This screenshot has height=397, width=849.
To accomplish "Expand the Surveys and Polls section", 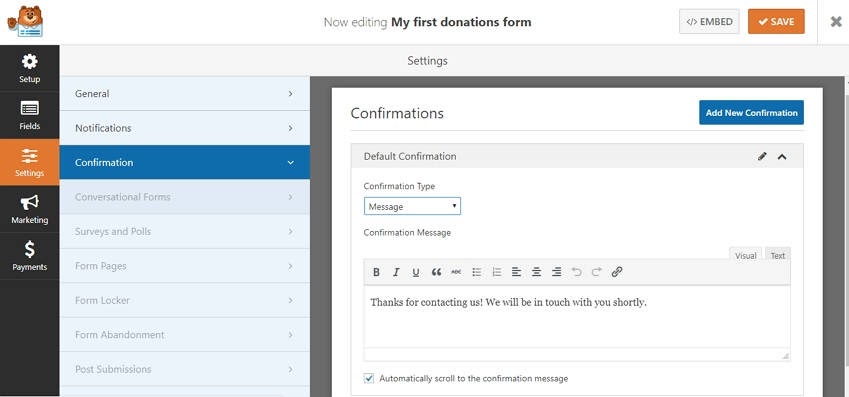I will coord(185,231).
